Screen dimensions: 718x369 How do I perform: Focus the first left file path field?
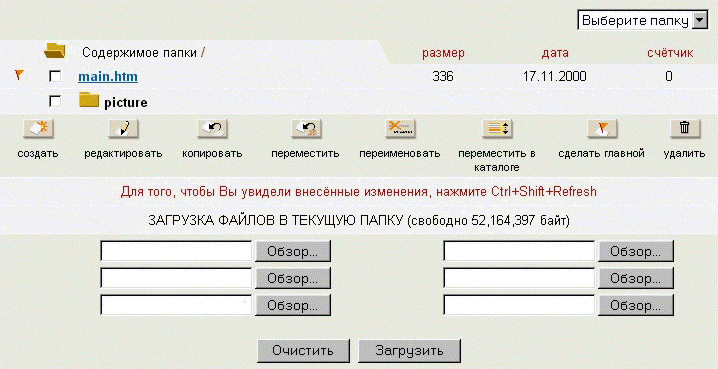click(x=176, y=251)
